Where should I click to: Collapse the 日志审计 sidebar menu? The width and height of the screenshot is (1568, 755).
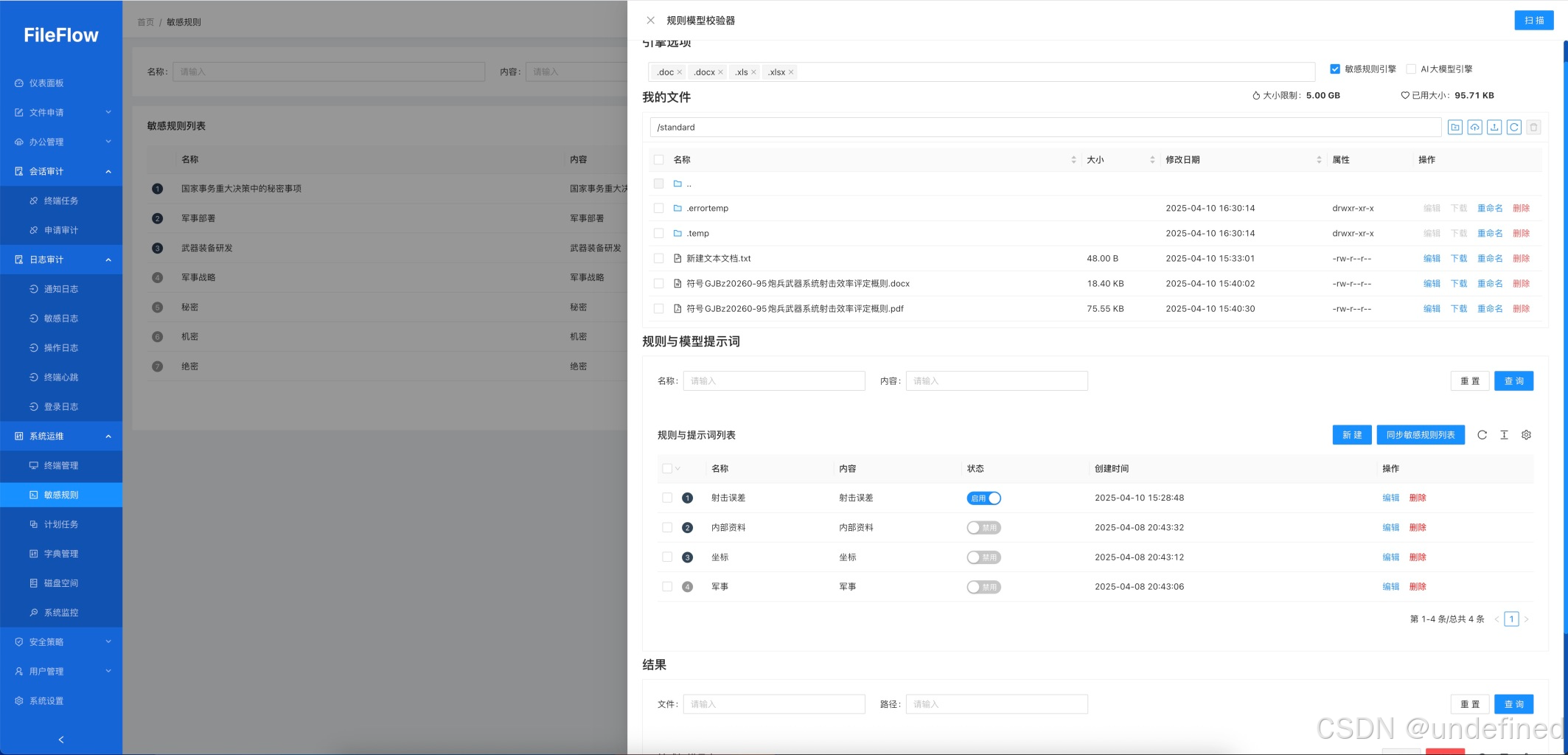click(x=61, y=260)
